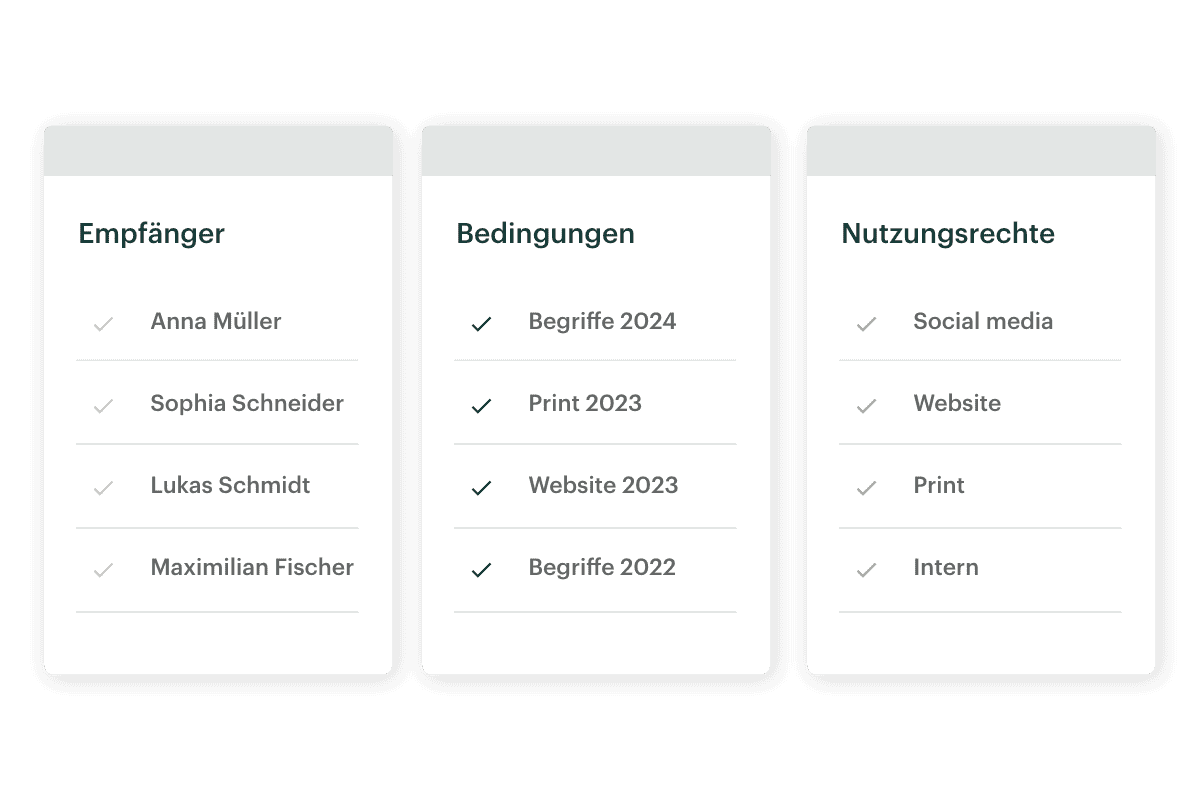Check Sophia Schneider in Empfänger list
Screen dimensions: 1200x800
(103, 405)
